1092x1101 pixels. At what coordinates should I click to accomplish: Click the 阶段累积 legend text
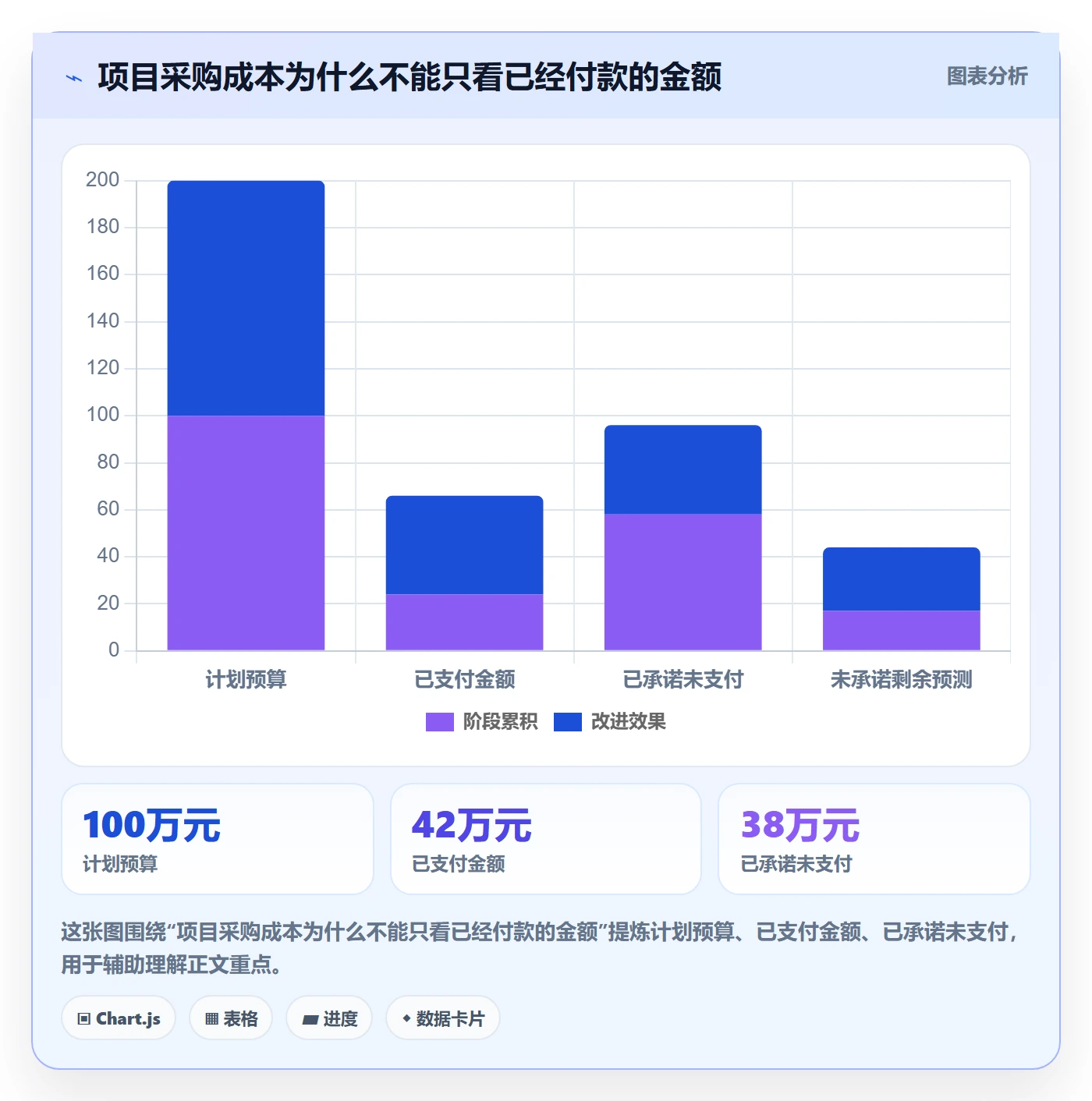(500, 722)
